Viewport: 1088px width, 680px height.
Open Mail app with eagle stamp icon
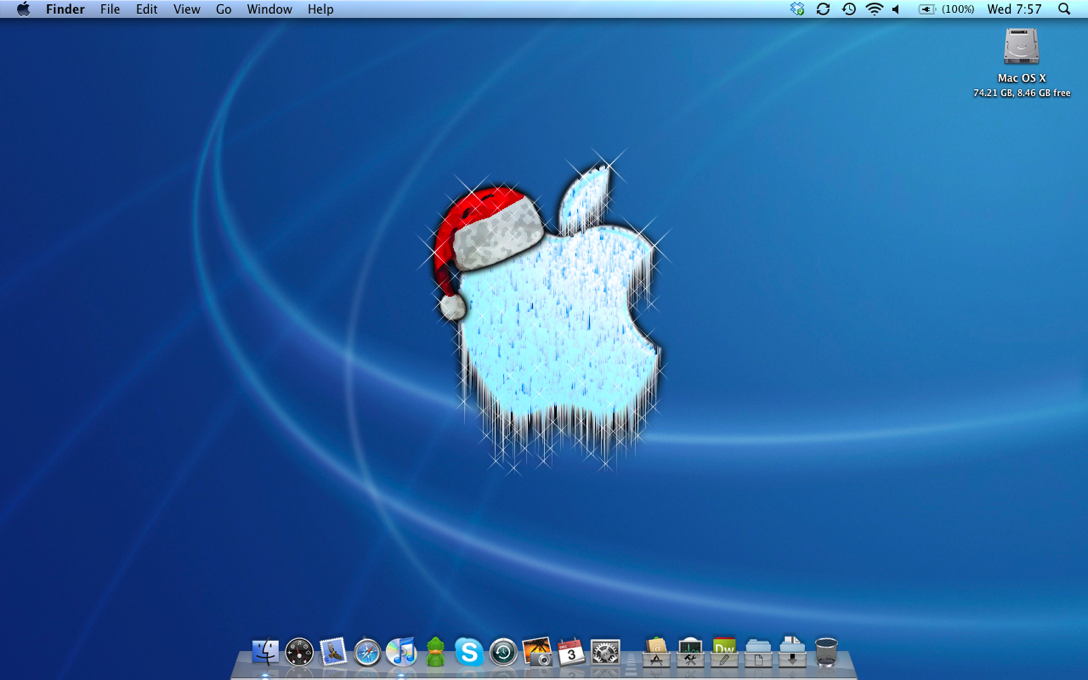coord(333,652)
